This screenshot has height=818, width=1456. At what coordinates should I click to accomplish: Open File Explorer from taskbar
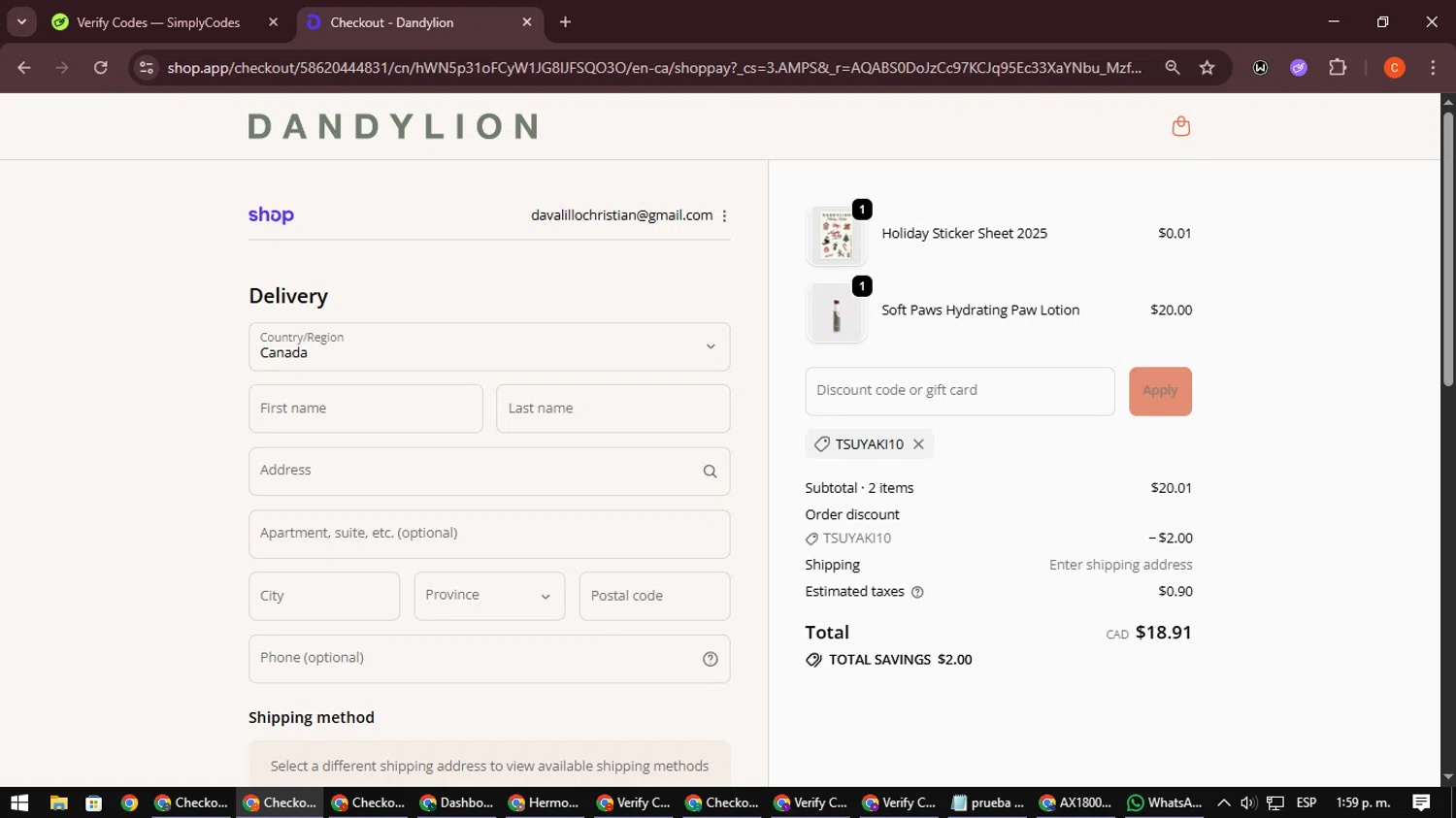(x=58, y=802)
